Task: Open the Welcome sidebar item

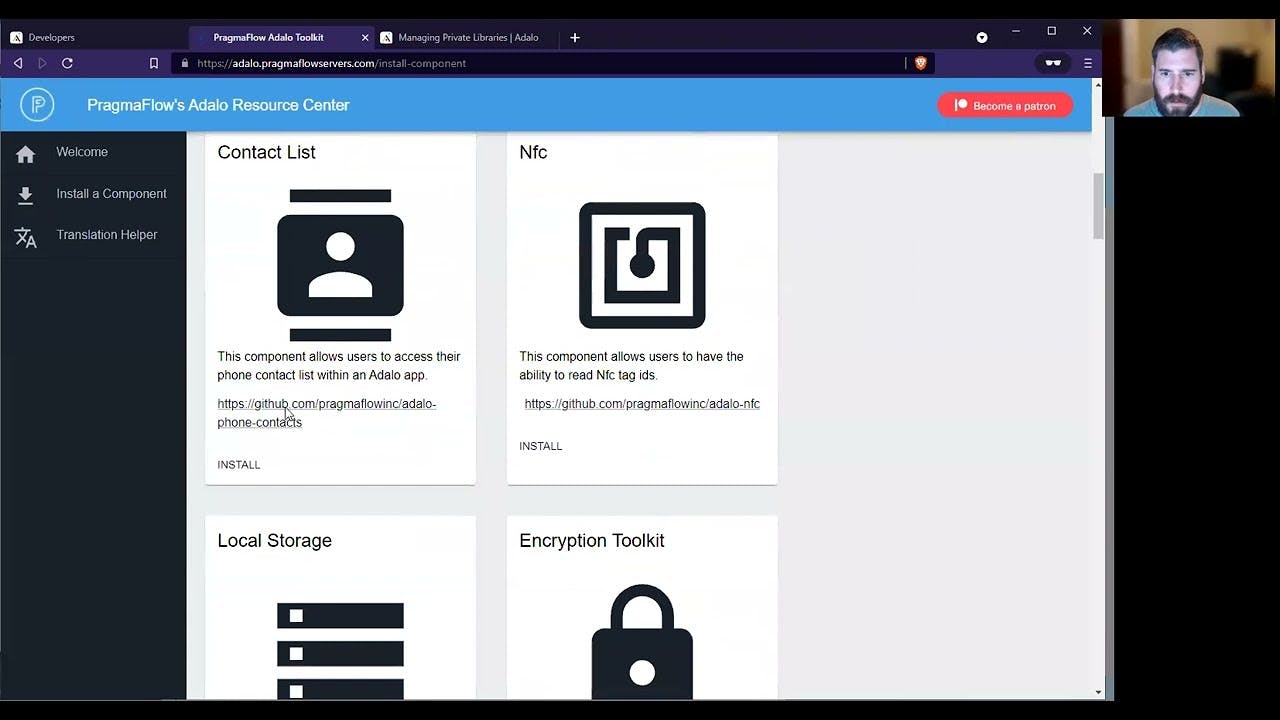Action: click(x=93, y=152)
